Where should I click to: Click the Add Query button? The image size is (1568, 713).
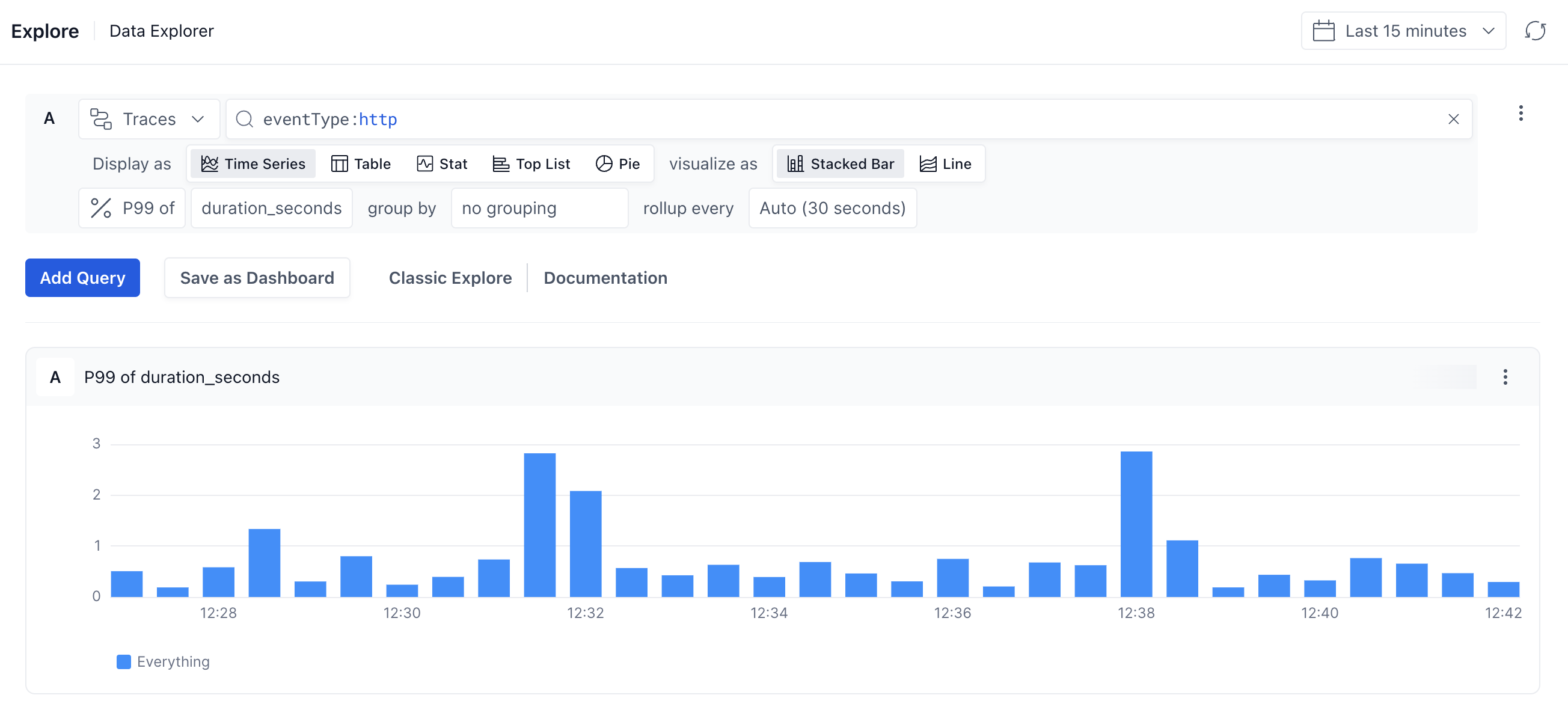pyautogui.click(x=82, y=278)
